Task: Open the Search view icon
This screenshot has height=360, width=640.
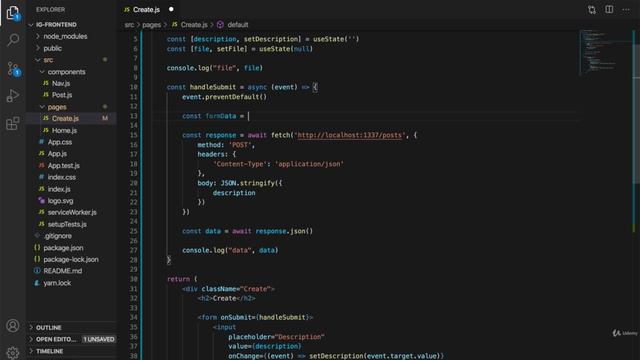Action: point(13,40)
